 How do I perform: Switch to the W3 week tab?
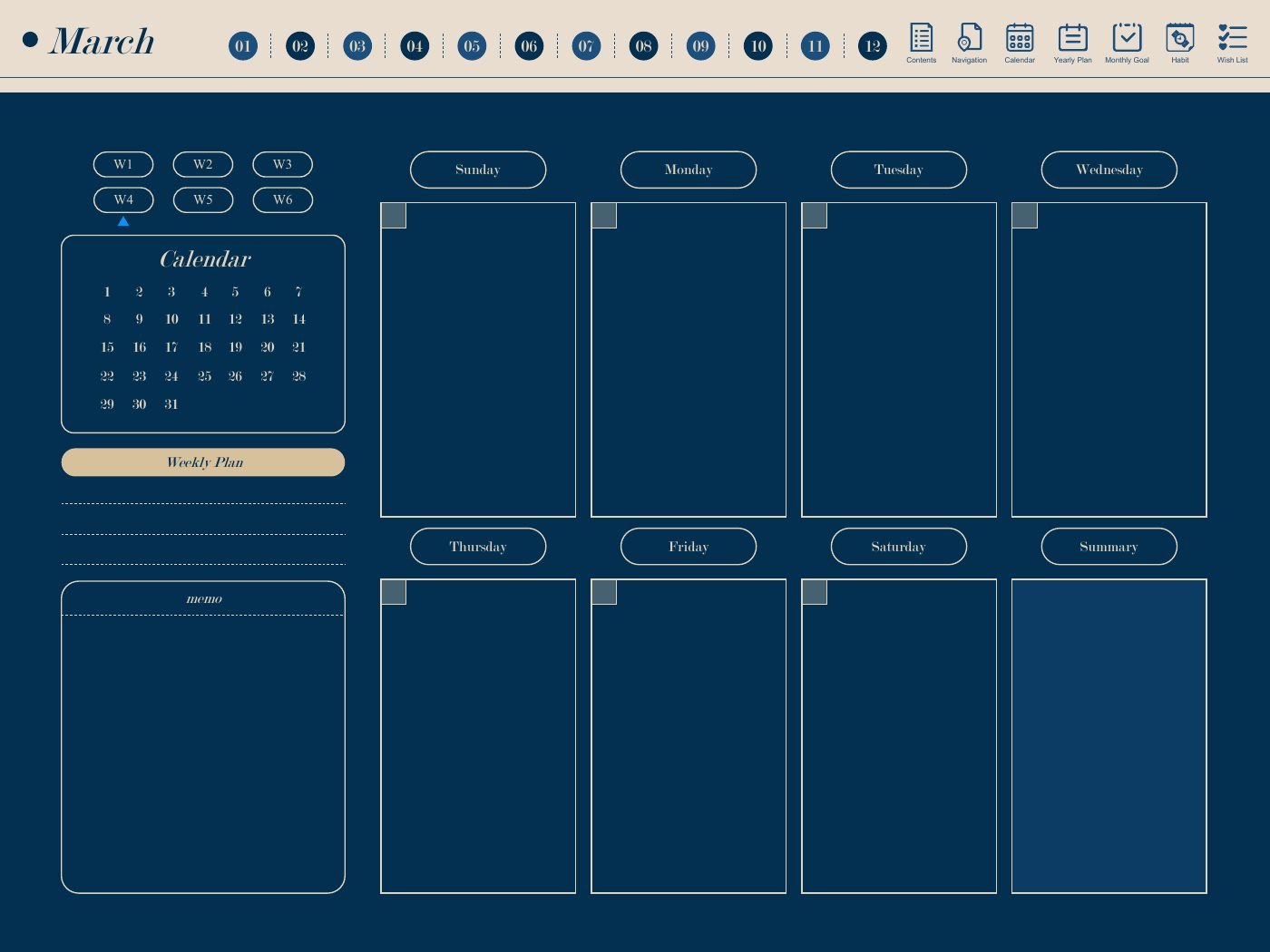coord(283,164)
